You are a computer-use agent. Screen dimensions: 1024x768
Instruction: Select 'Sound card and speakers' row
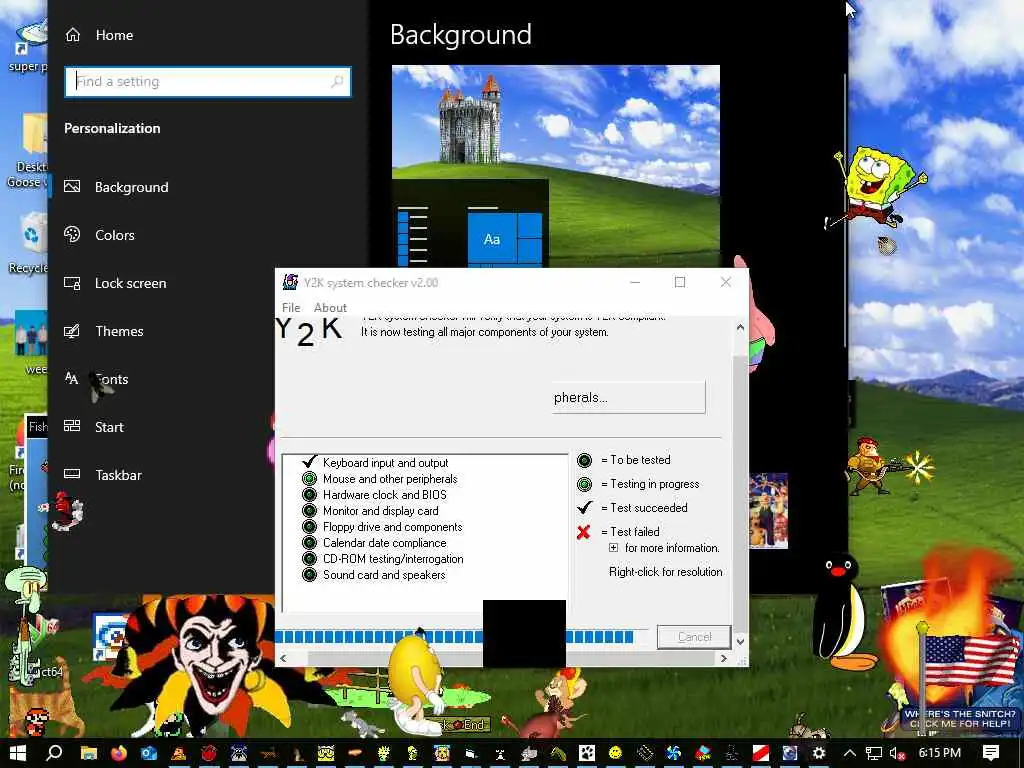[374, 575]
